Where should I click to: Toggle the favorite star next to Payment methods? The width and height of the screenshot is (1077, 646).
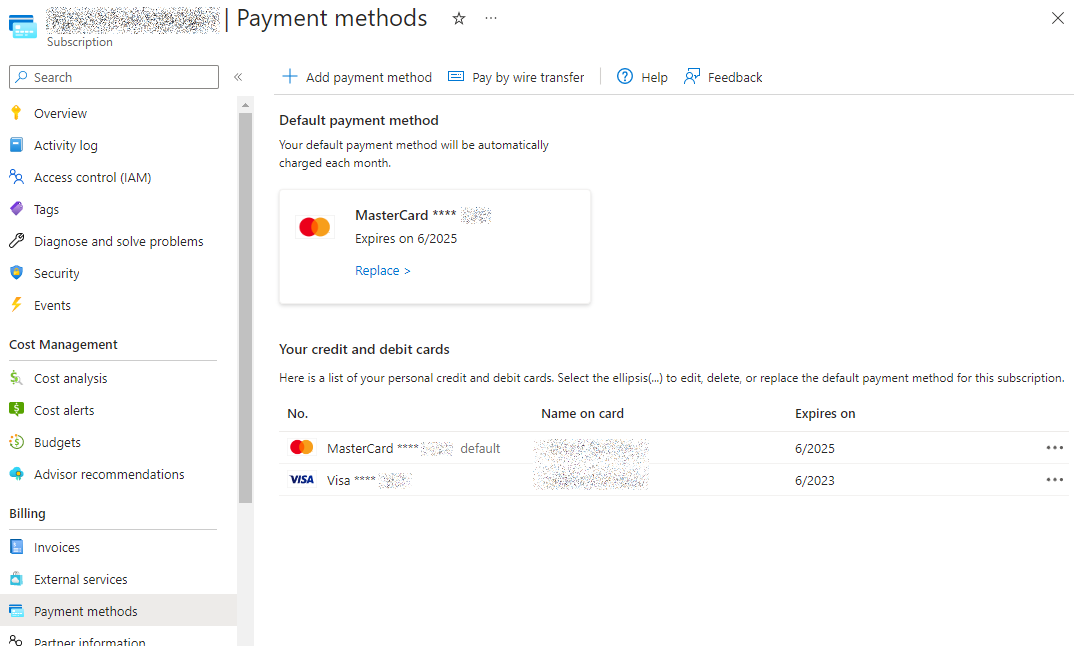(x=458, y=18)
